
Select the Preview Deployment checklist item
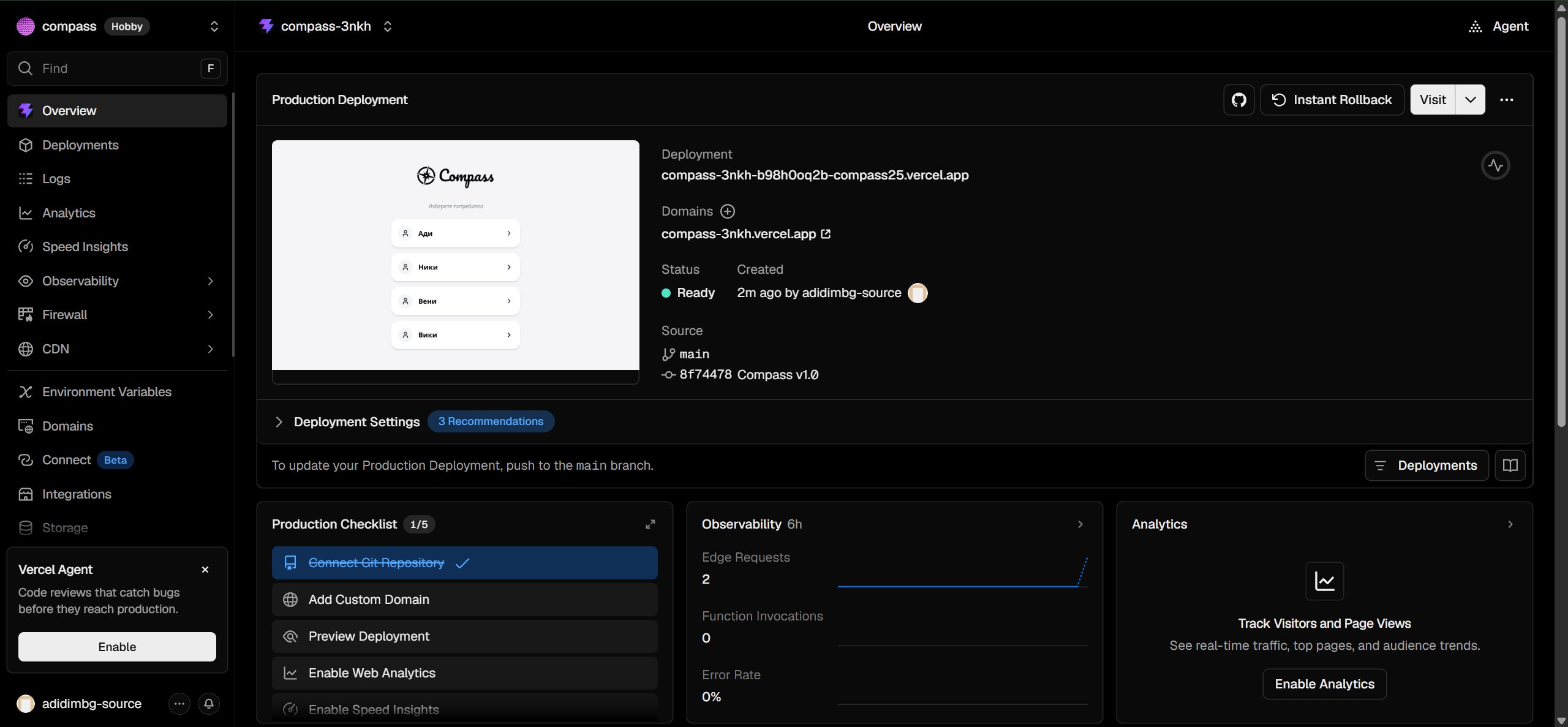click(x=464, y=636)
